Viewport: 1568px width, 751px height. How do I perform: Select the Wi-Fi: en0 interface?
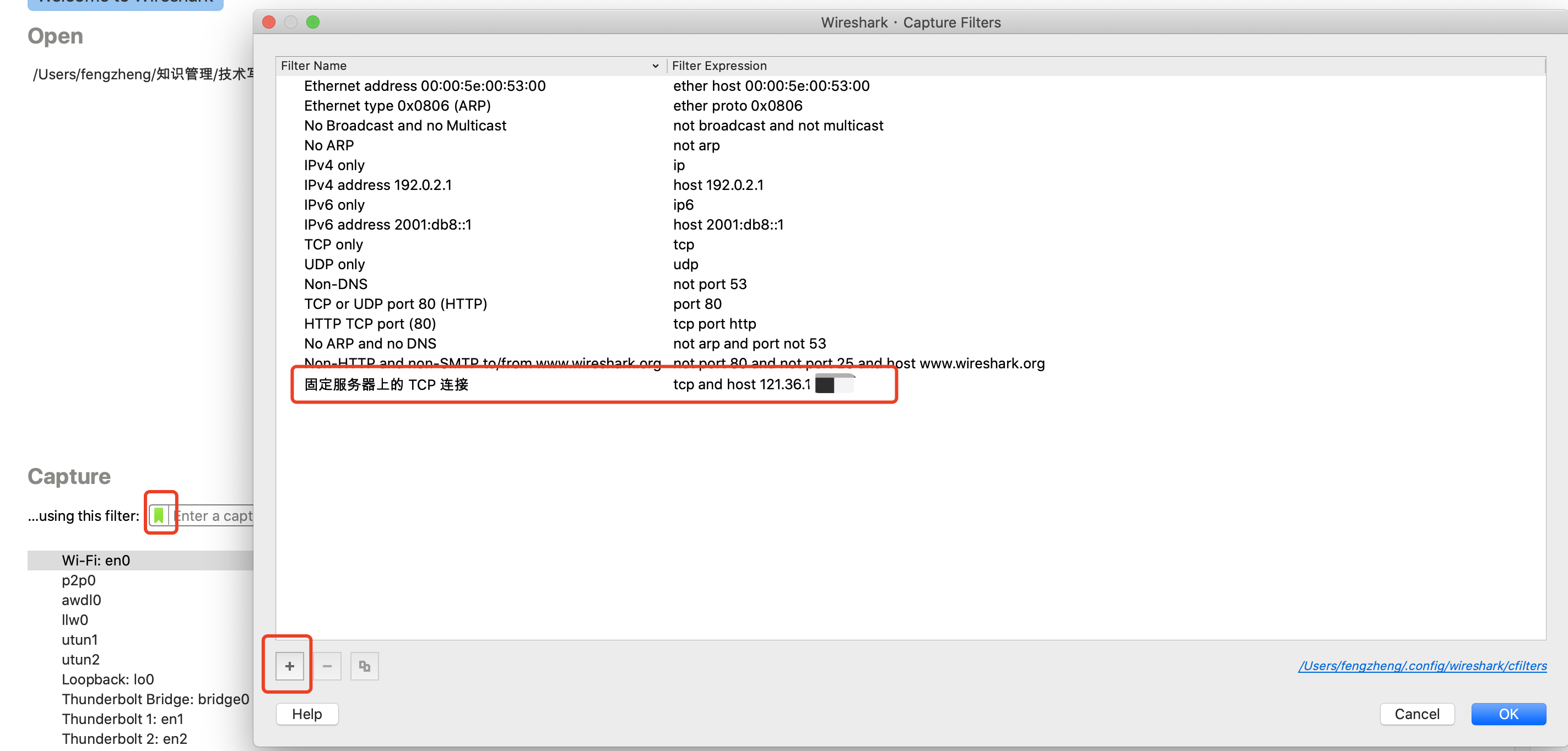click(x=140, y=560)
